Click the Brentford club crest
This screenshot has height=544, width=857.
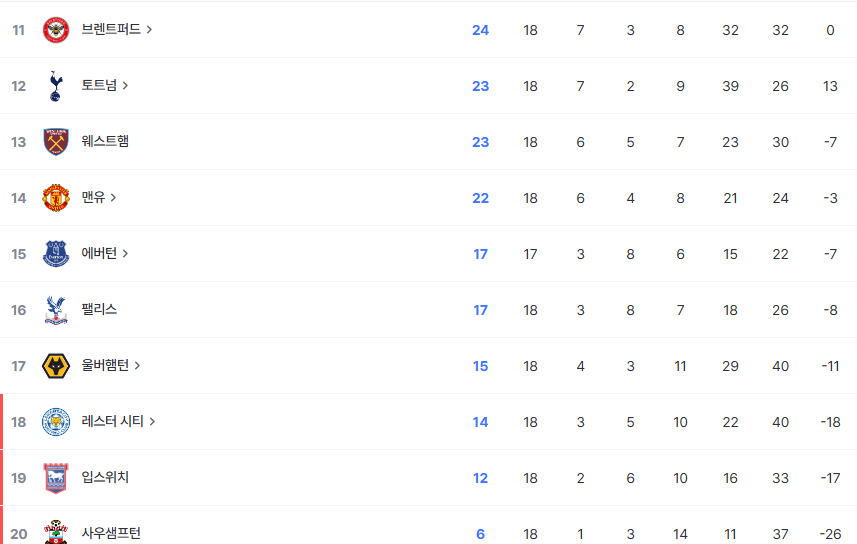pos(56,30)
